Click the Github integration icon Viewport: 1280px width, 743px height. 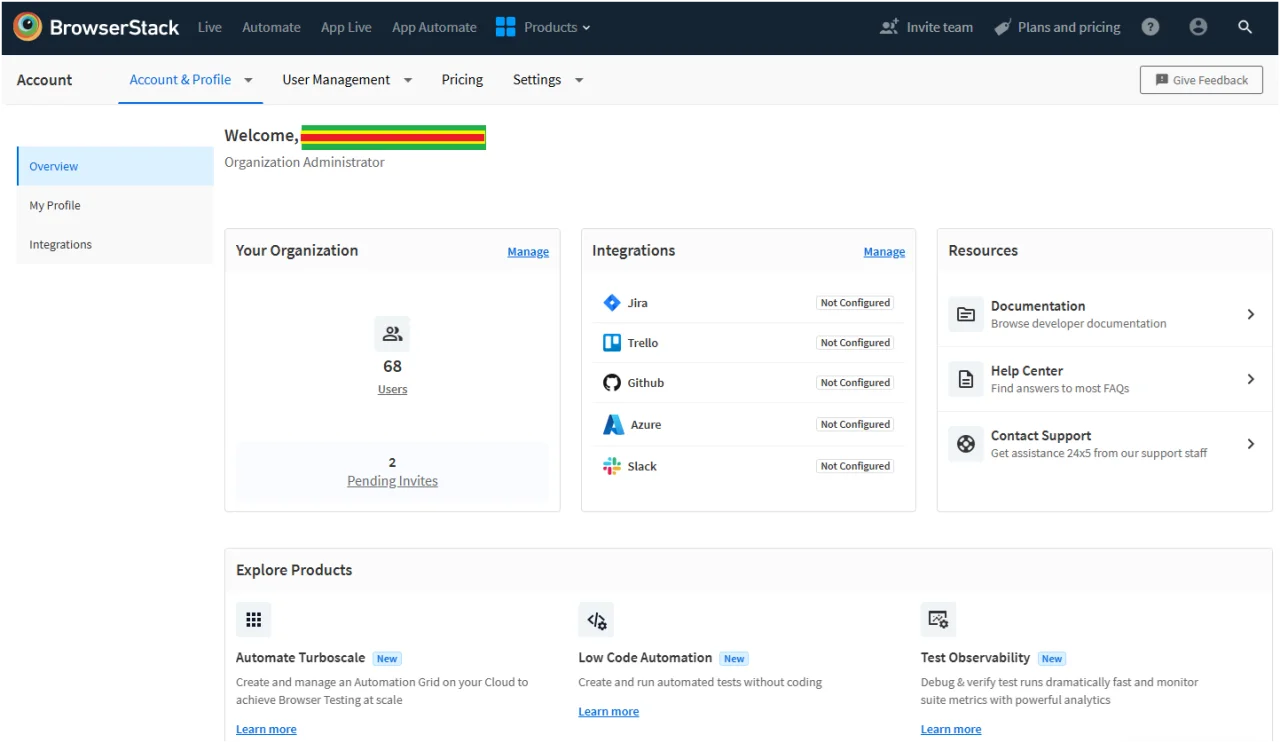[612, 383]
